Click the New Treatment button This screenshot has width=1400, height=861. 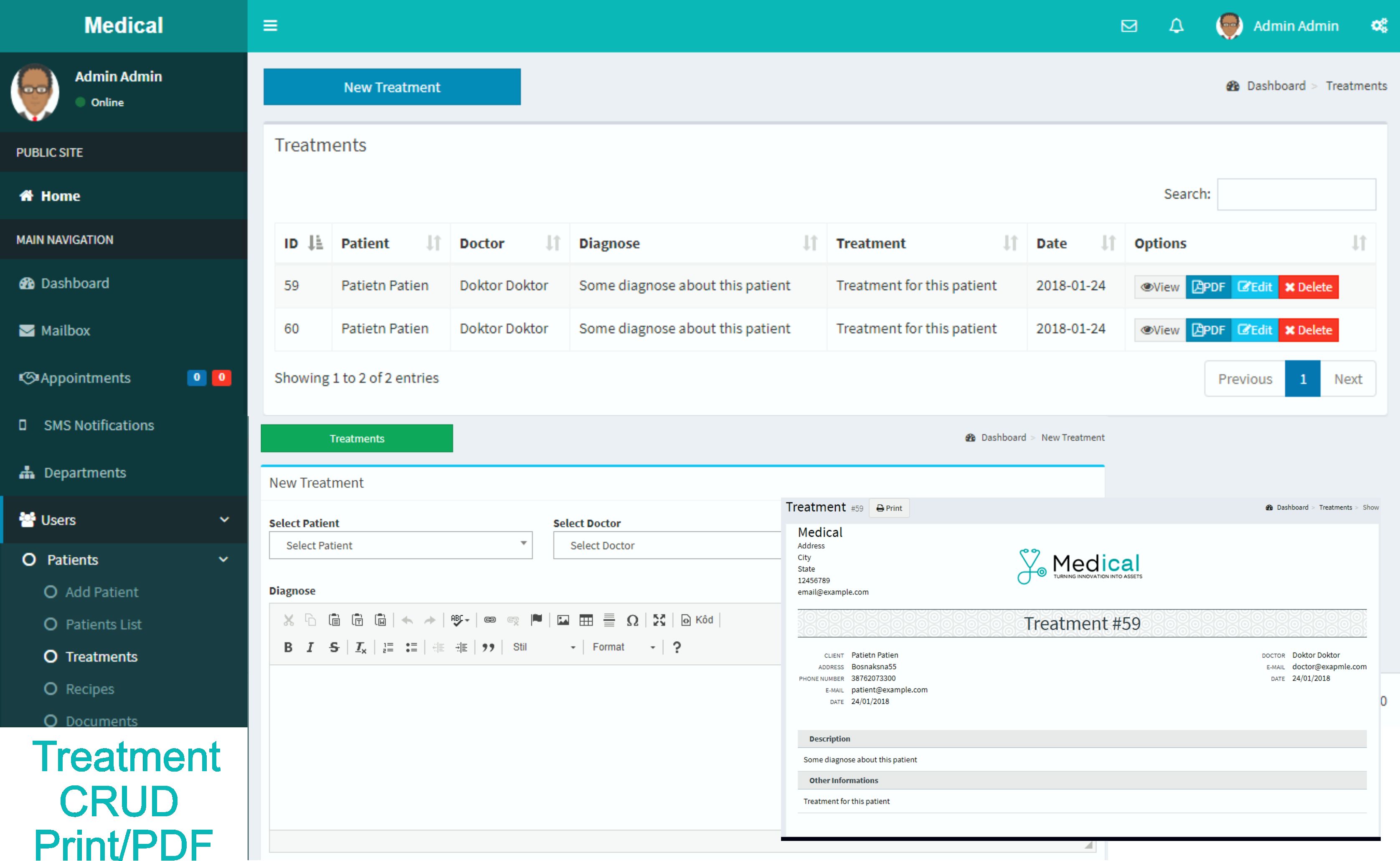pos(392,87)
